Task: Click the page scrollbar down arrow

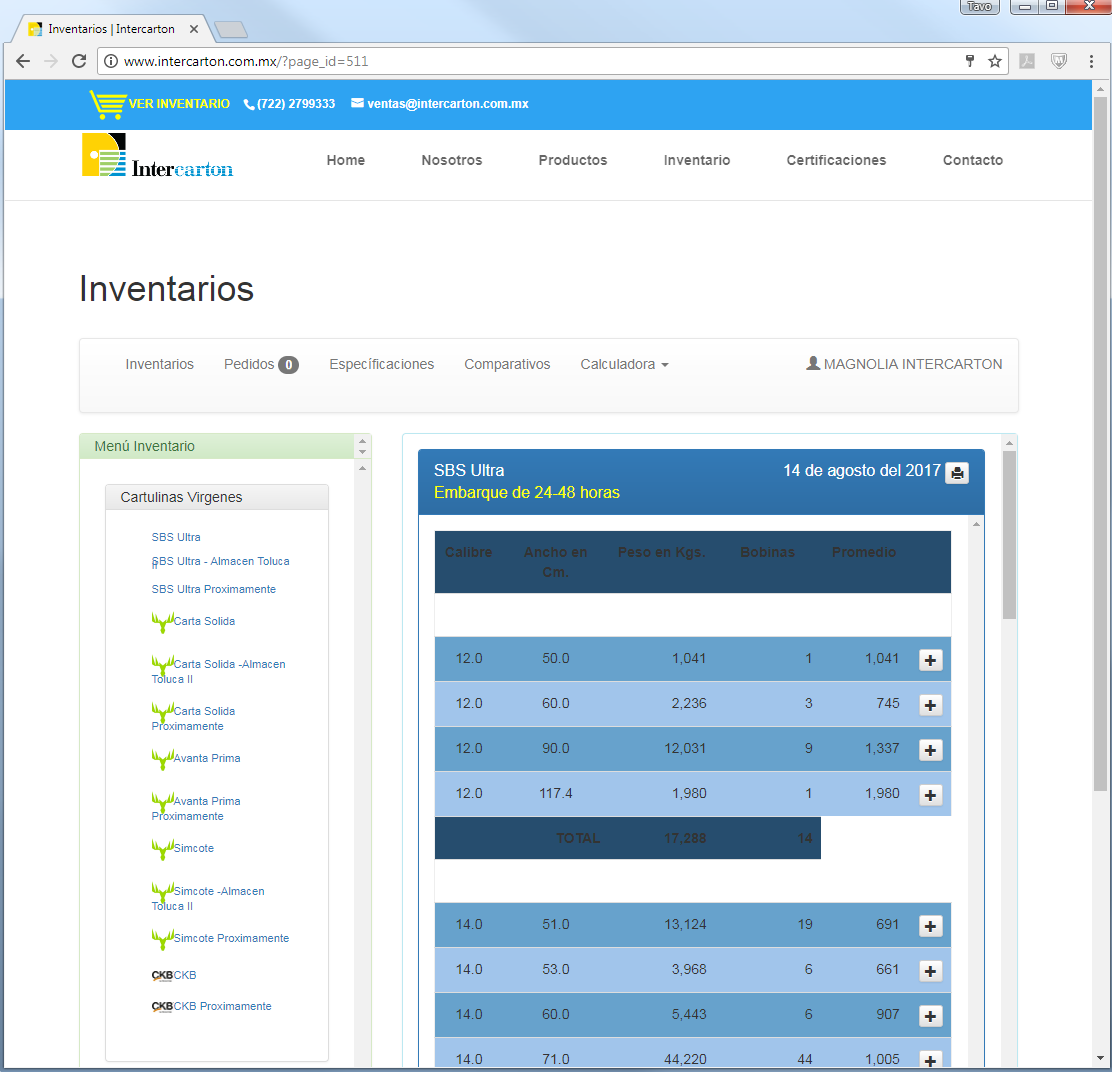Action: 1100,1059
